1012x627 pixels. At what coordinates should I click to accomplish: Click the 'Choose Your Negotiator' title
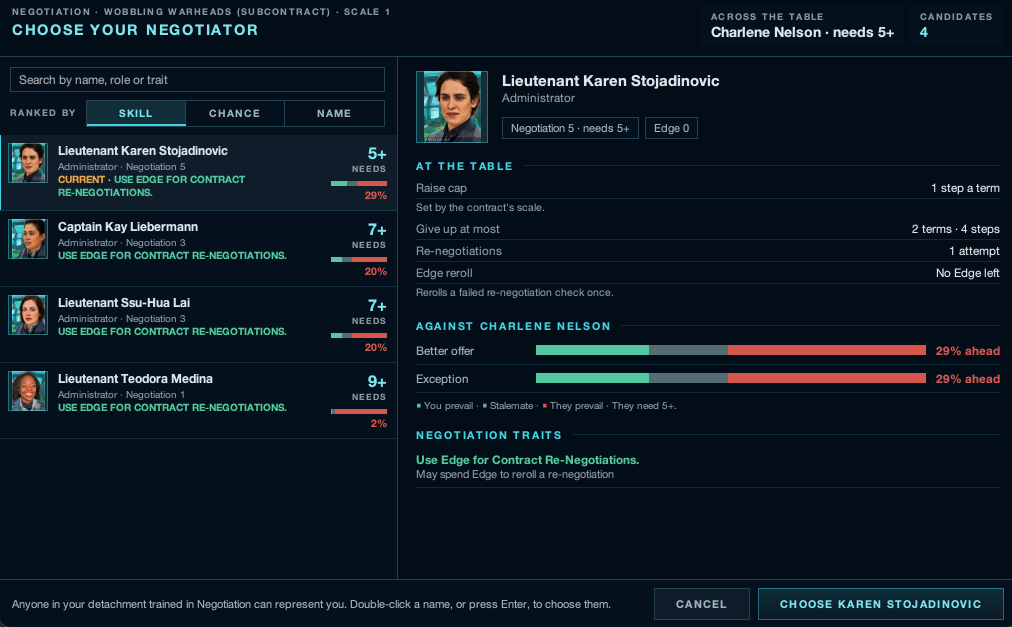pos(135,30)
